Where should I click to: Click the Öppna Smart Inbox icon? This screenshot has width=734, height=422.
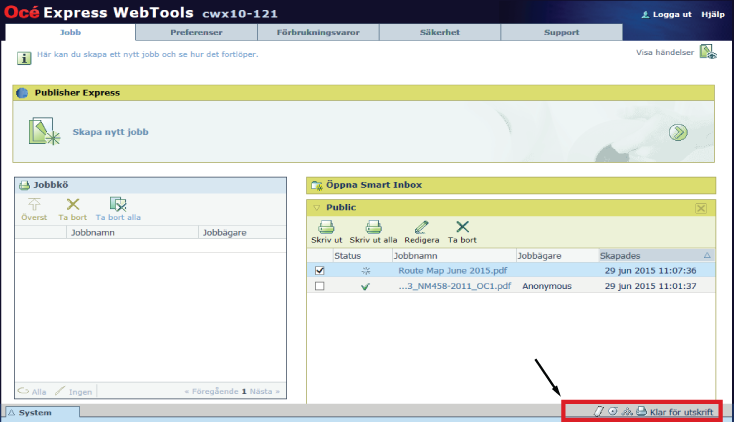(317, 185)
